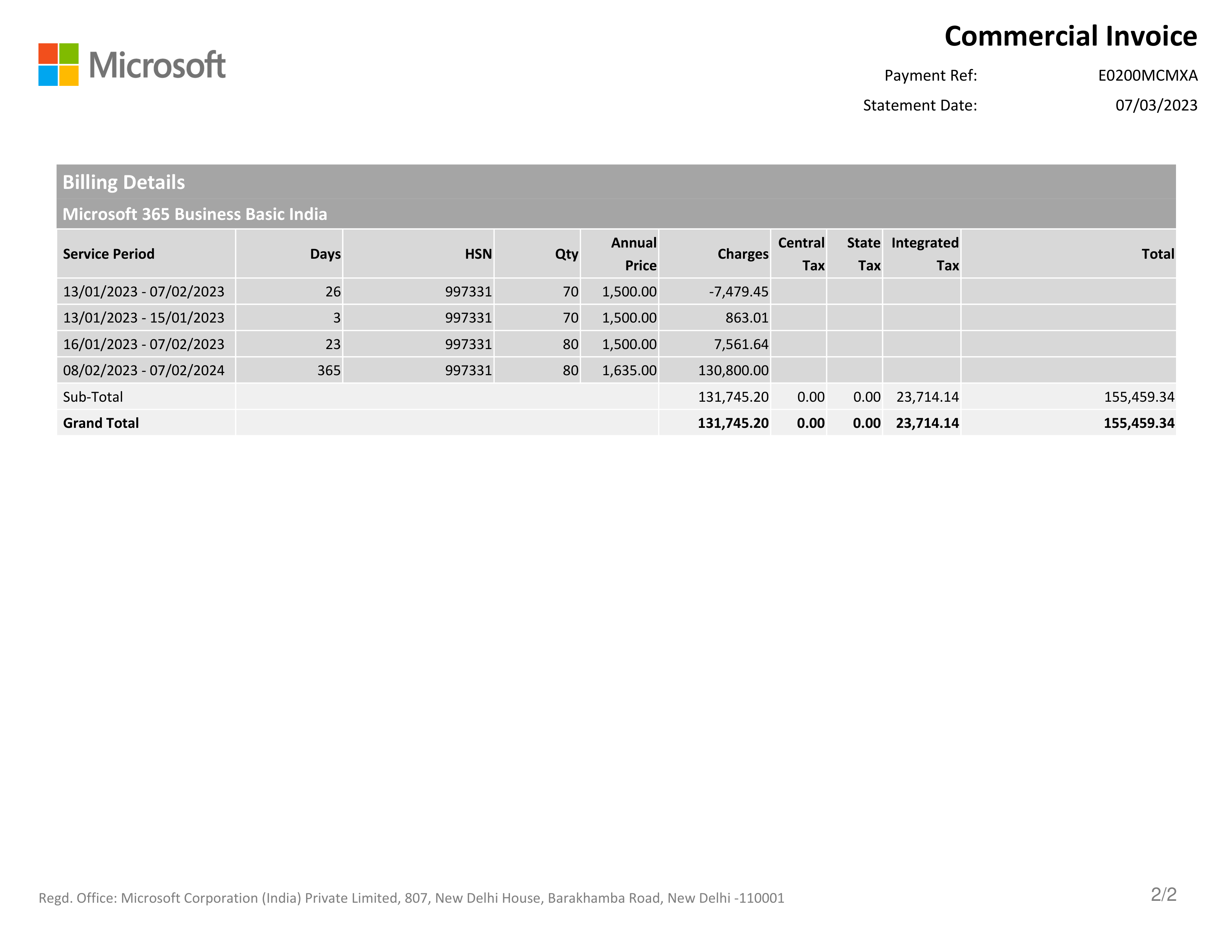Image resolution: width=1232 pixels, height=952 pixels.
Task: Click Sub-Total charges 131,745.20
Action: click(733, 396)
